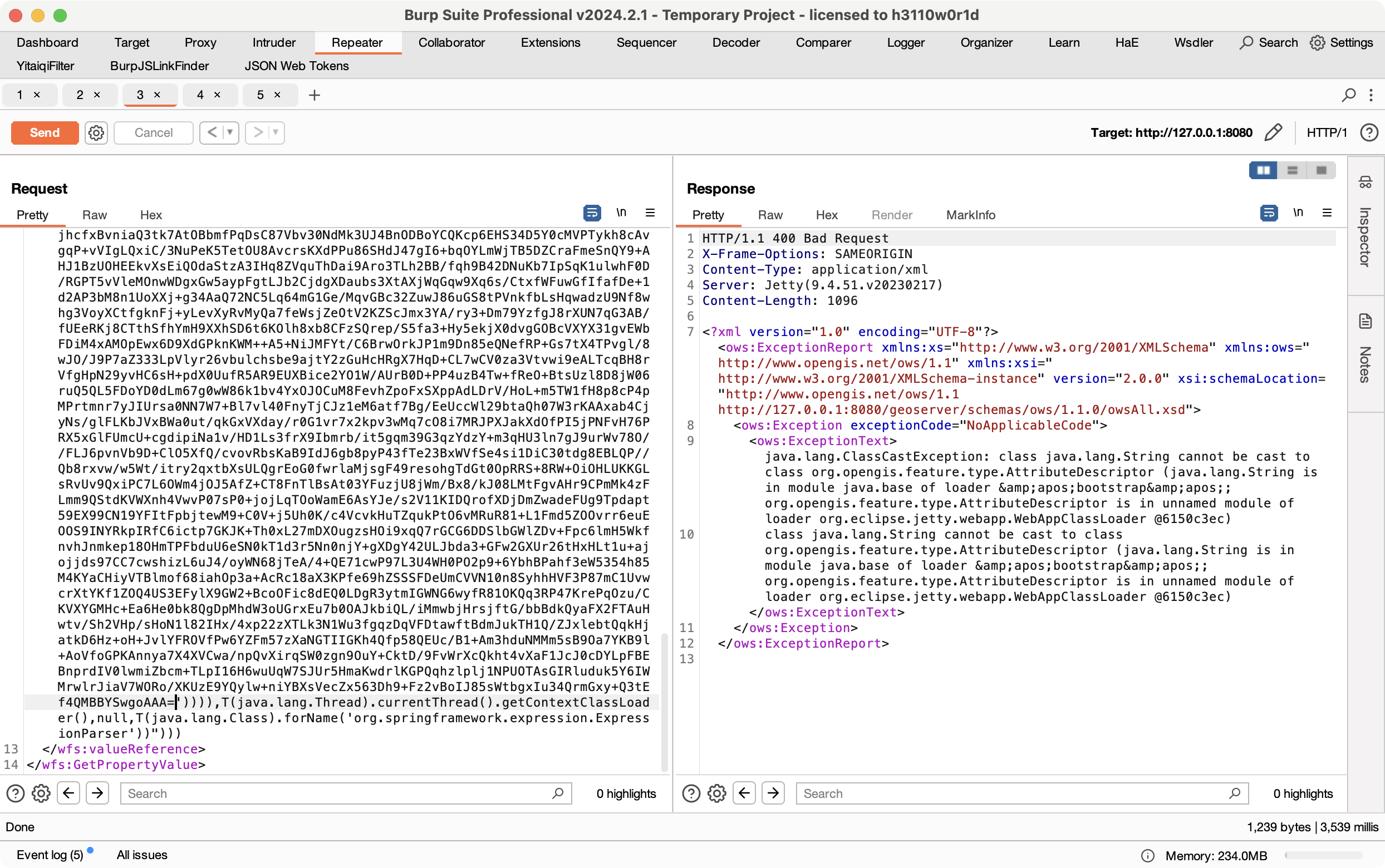Switch to the Intruder tab
The width and height of the screenshot is (1385, 868).
pos(274,42)
